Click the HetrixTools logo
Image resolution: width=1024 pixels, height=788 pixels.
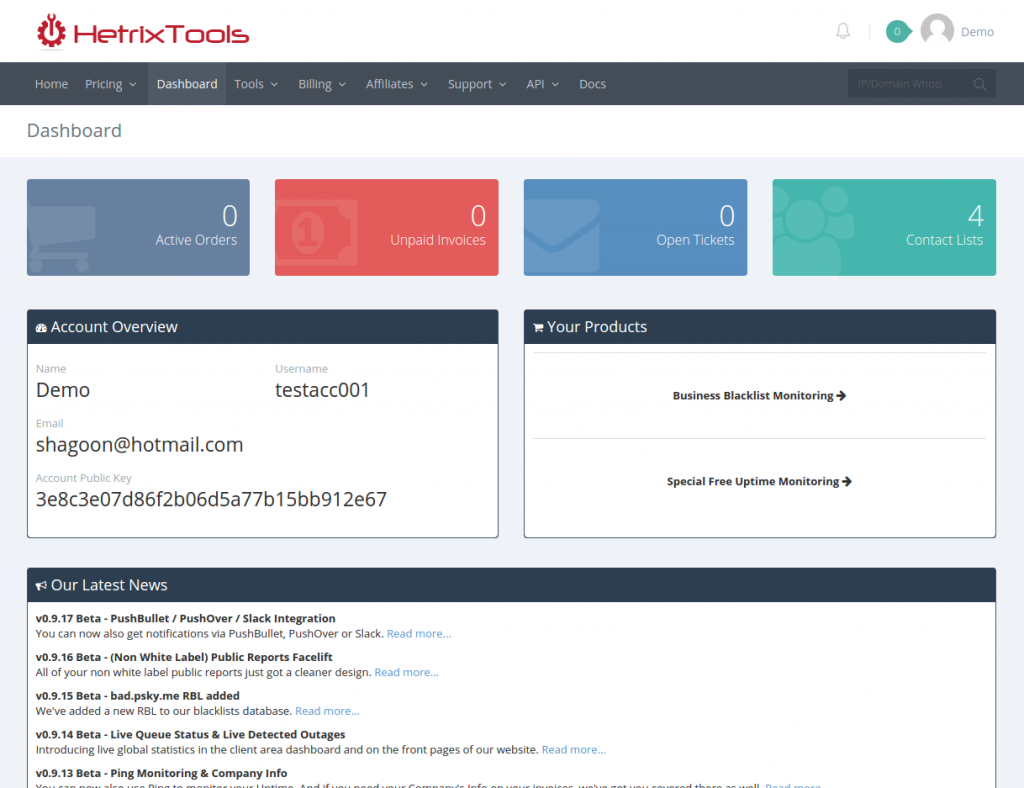pyautogui.click(x=140, y=30)
